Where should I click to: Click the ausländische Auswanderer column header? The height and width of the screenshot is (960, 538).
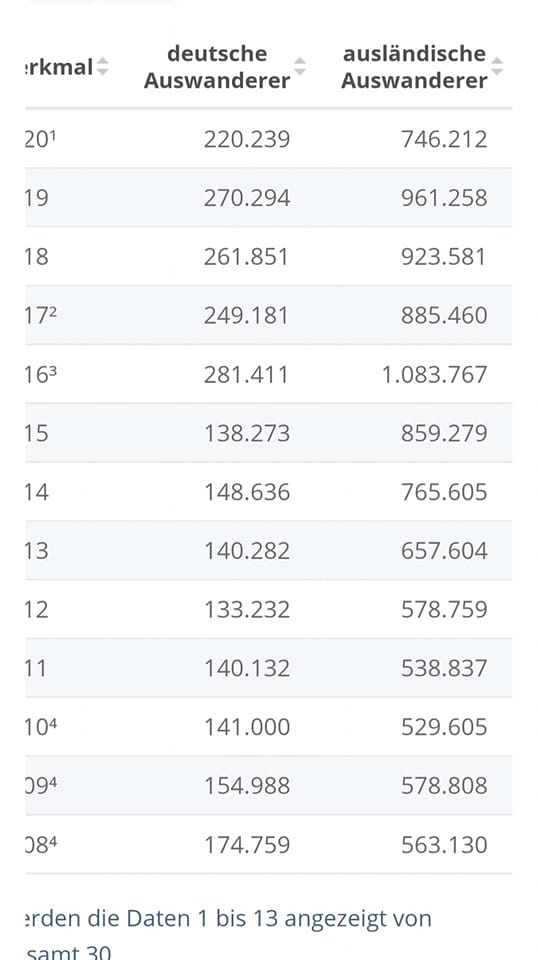[x=414, y=67]
